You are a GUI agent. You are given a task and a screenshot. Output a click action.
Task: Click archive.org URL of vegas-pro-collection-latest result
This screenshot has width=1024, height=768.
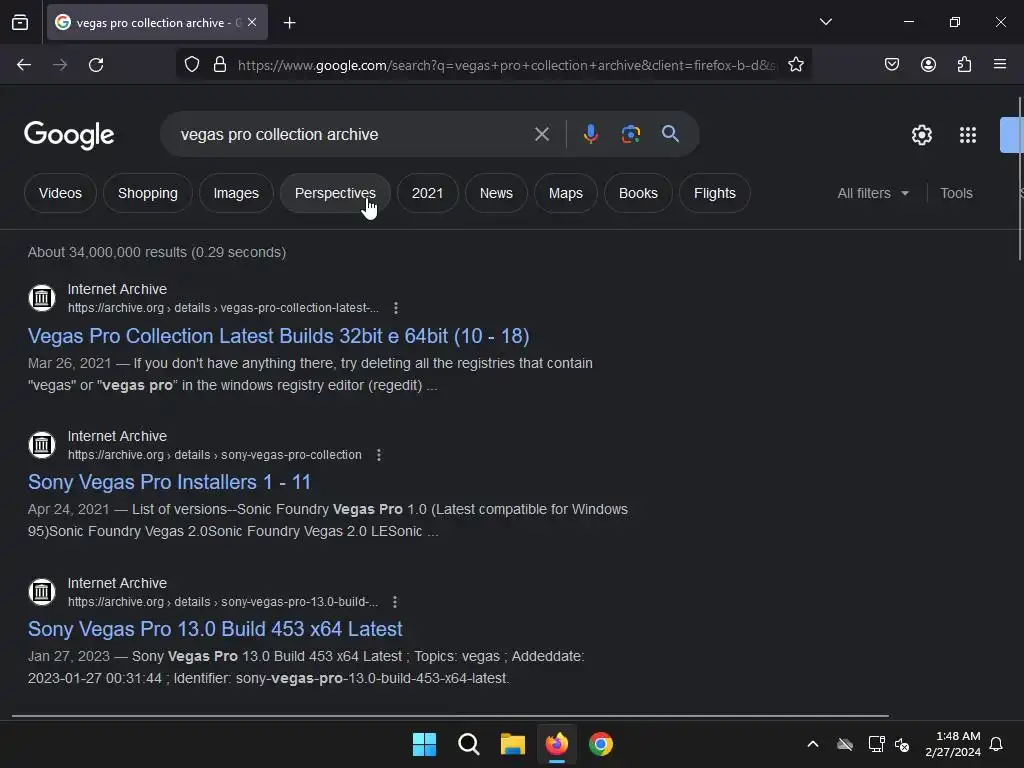coord(223,308)
